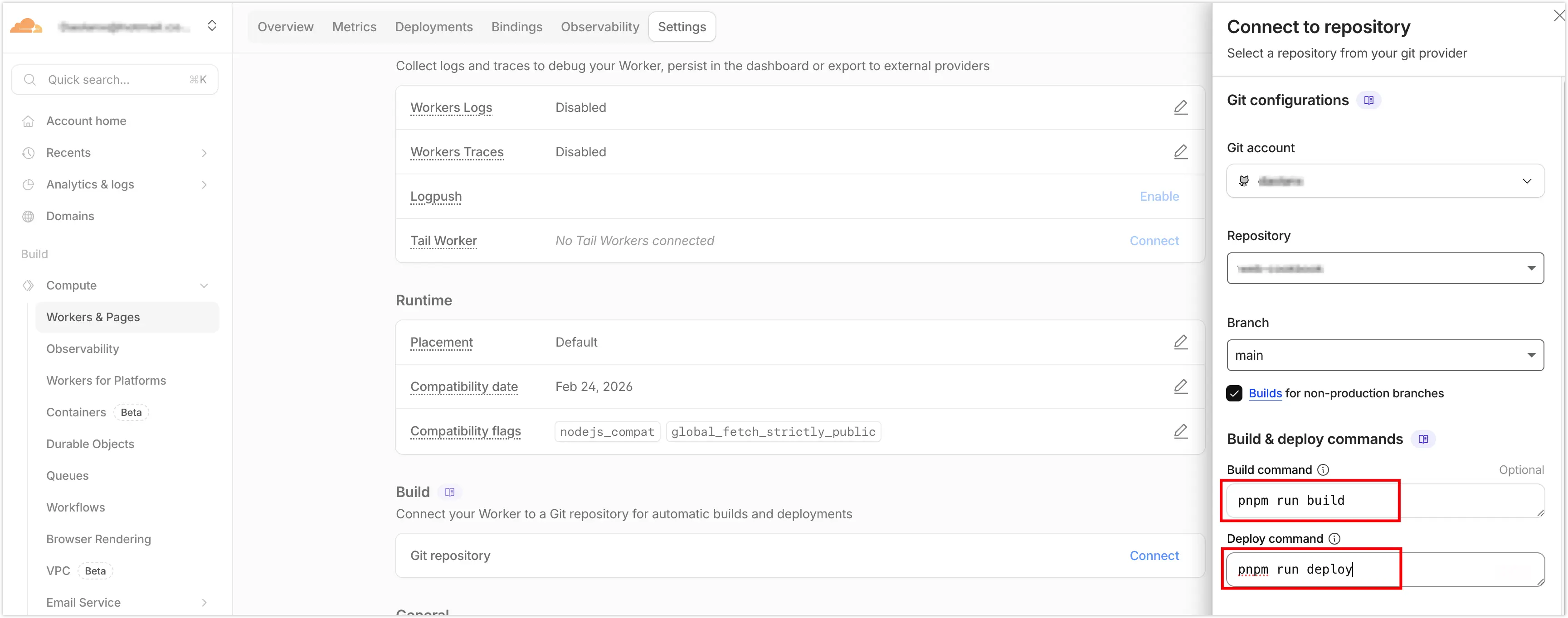
Task: Open the Branch dropdown showing main
Action: [1385, 355]
